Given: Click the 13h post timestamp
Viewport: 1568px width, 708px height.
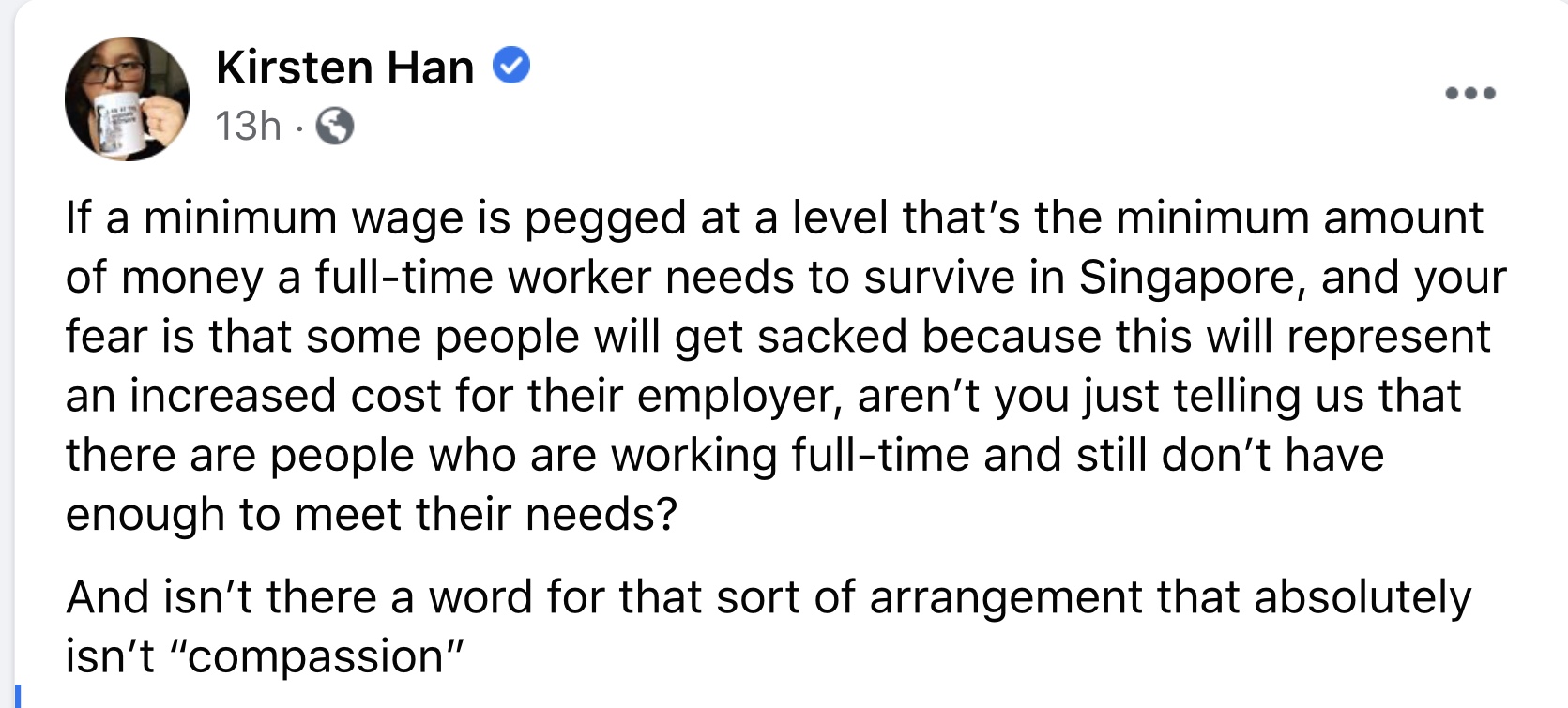Looking at the screenshot, I should click(x=248, y=126).
